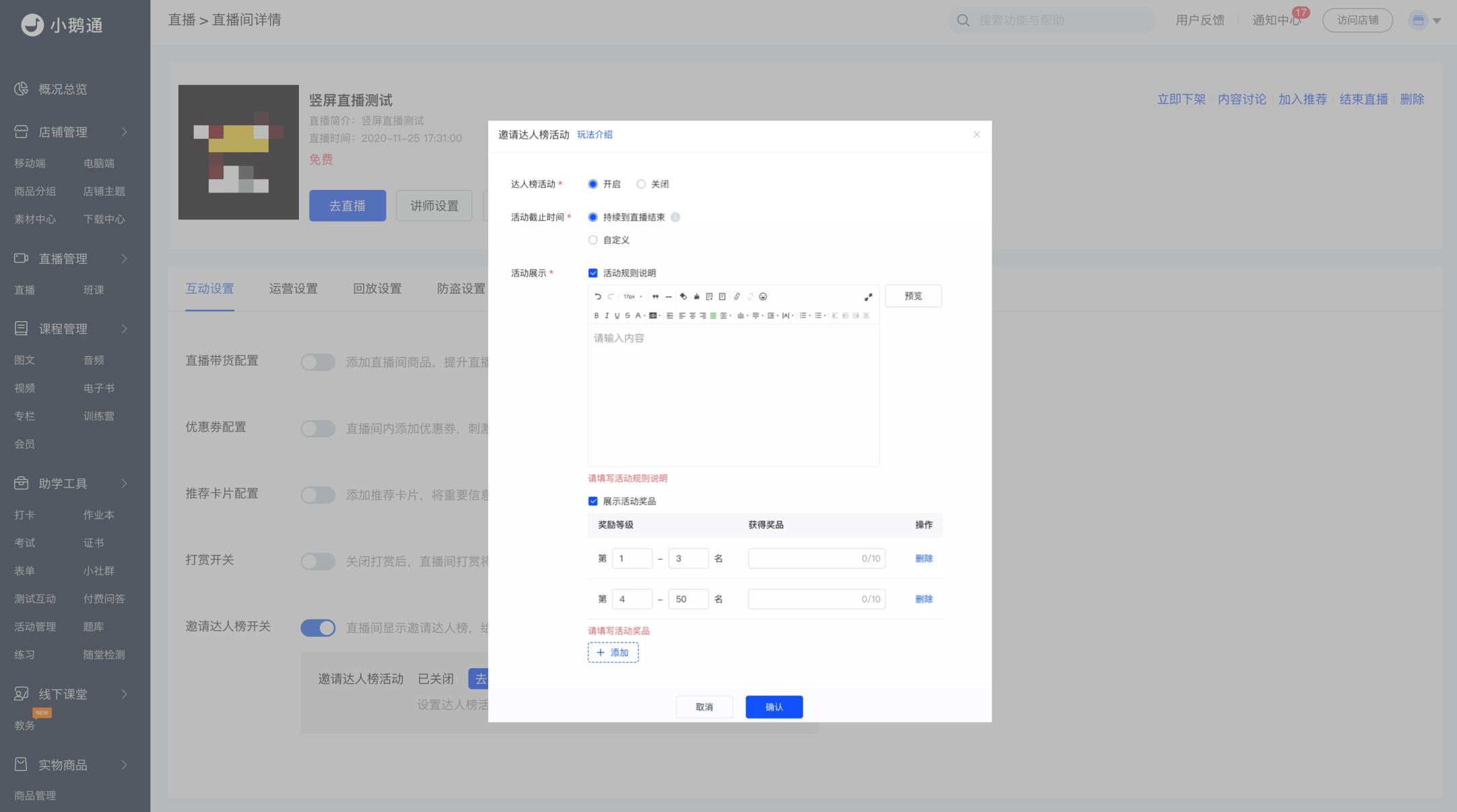The height and width of the screenshot is (812, 1457).
Task: Click the format brush icon
Action: pyautogui.click(x=697, y=296)
